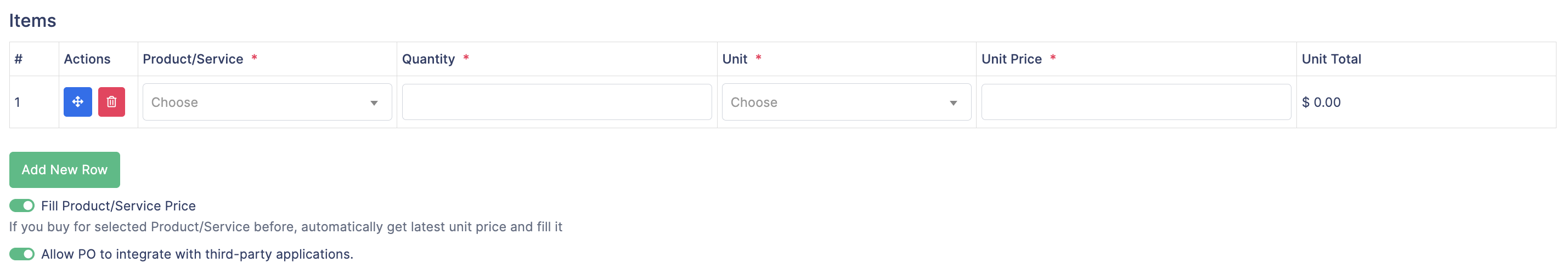This screenshot has width=1568, height=274.
Task: Delete row 1 with trash icon
Action: click(x=111, y=102)
